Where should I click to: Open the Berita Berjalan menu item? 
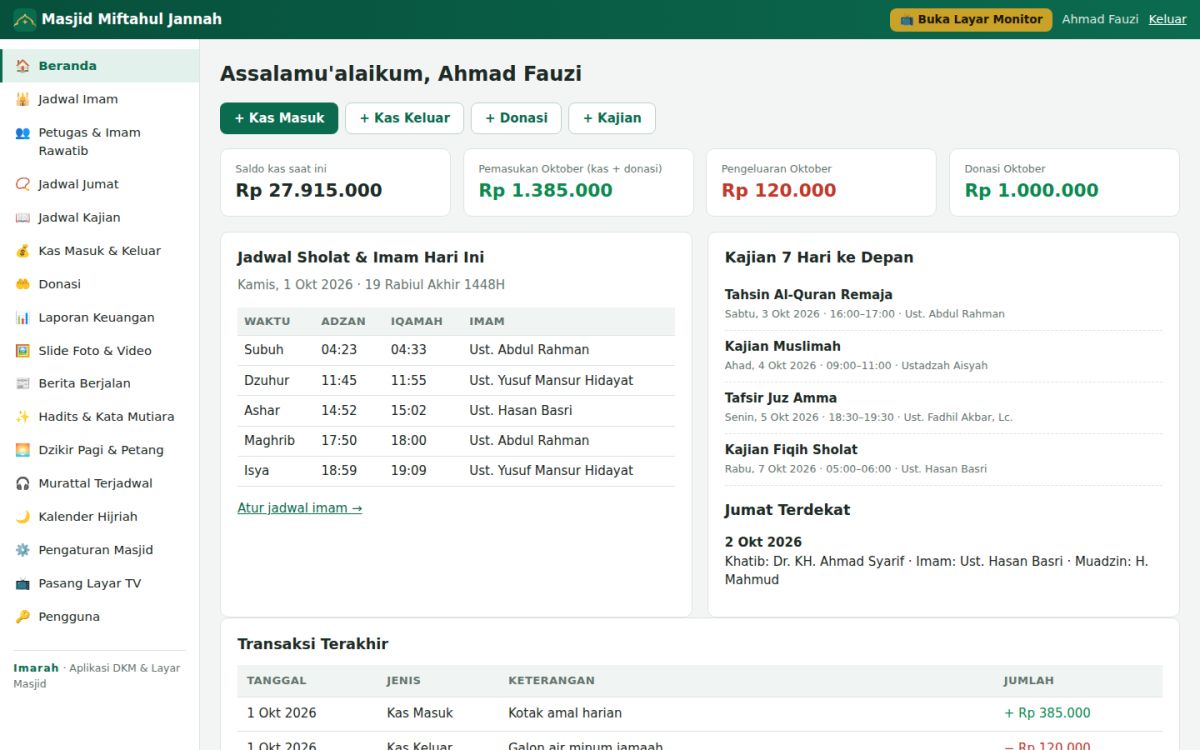(x=99, y=383)
